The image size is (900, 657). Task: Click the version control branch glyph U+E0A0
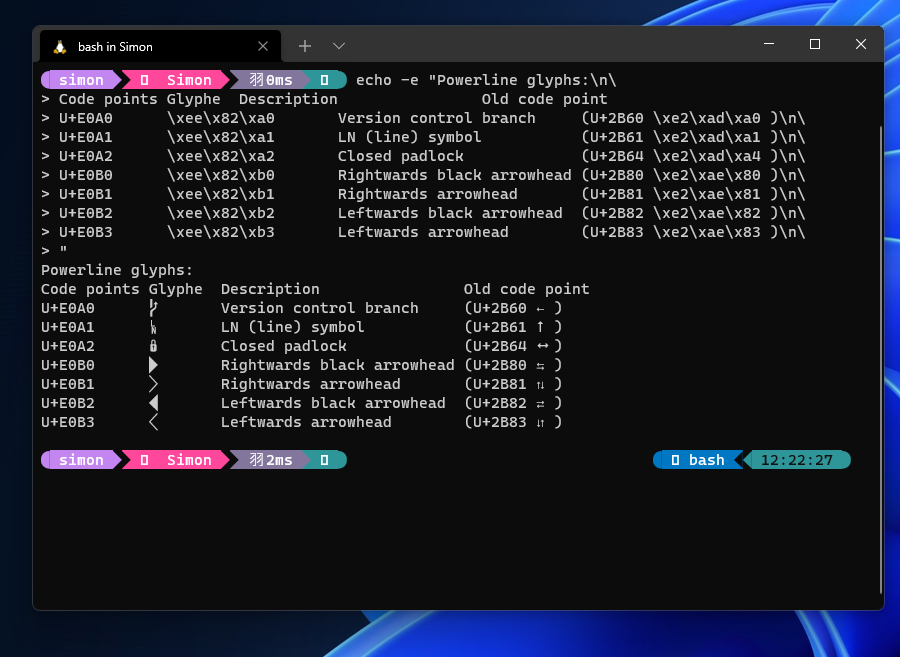152,308
